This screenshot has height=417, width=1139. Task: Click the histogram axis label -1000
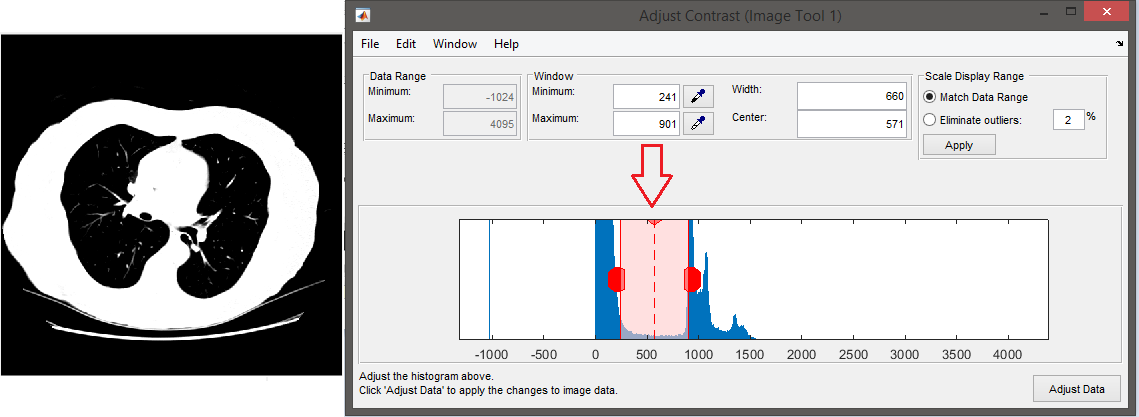click(492, 355)
